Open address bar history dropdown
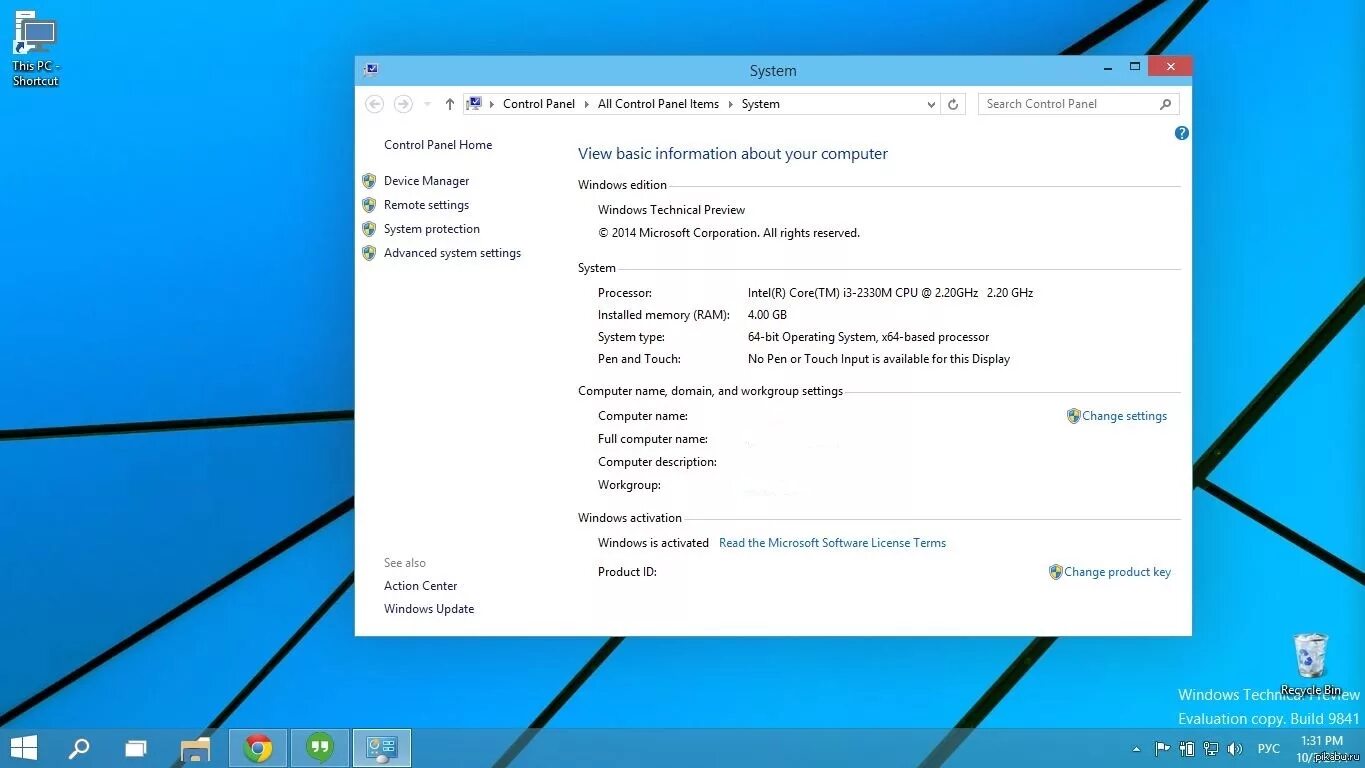1365x768 pixels. tap(931, 104)
